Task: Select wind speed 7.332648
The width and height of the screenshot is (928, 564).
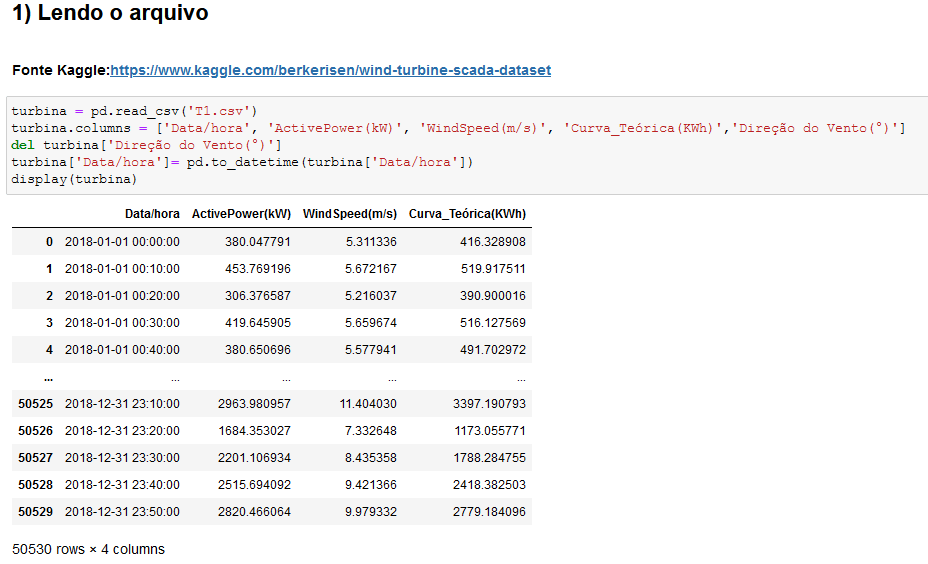Action: pyautogui.click(x=371, y=431)
